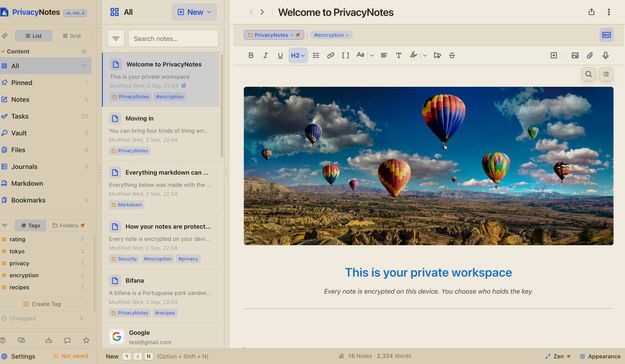The width and height of the screenshot is (625, 364).
Task: Apply italic formatting
Action: 265,55
